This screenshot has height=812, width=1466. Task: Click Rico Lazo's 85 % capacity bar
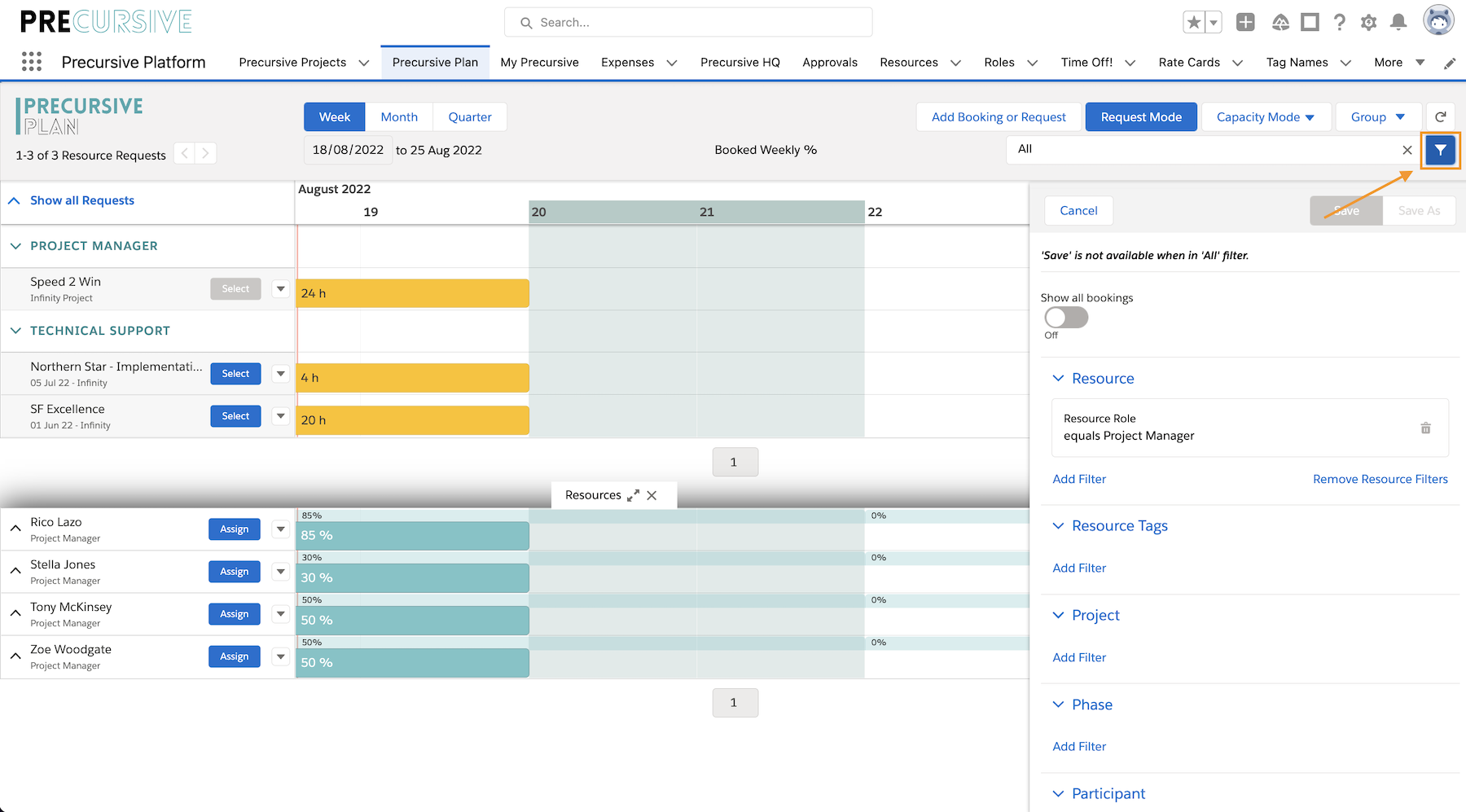[413, 536]
